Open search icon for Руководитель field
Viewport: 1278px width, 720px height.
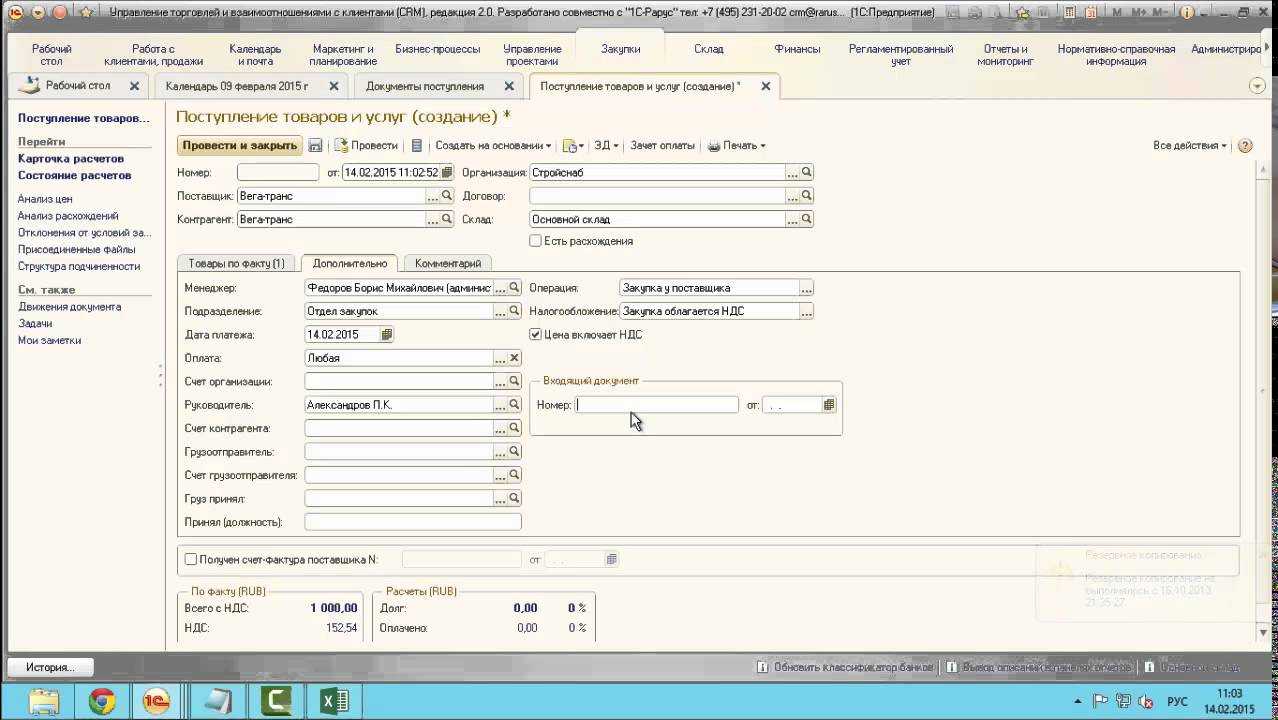click(x=515, y=405)
